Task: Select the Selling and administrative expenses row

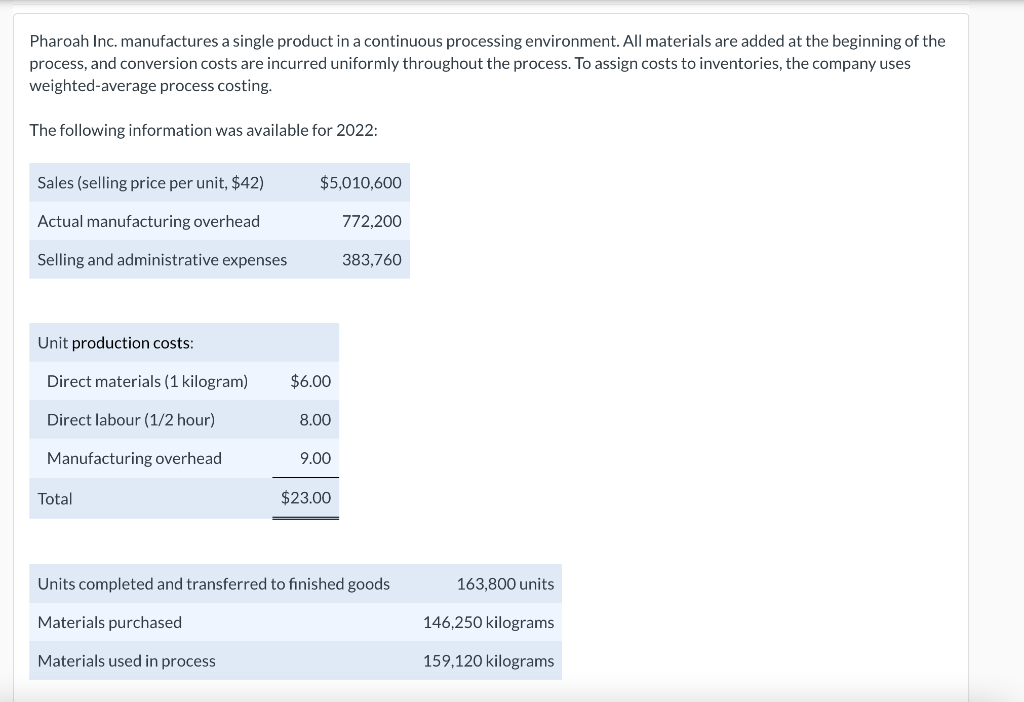Action: point(161,259)
